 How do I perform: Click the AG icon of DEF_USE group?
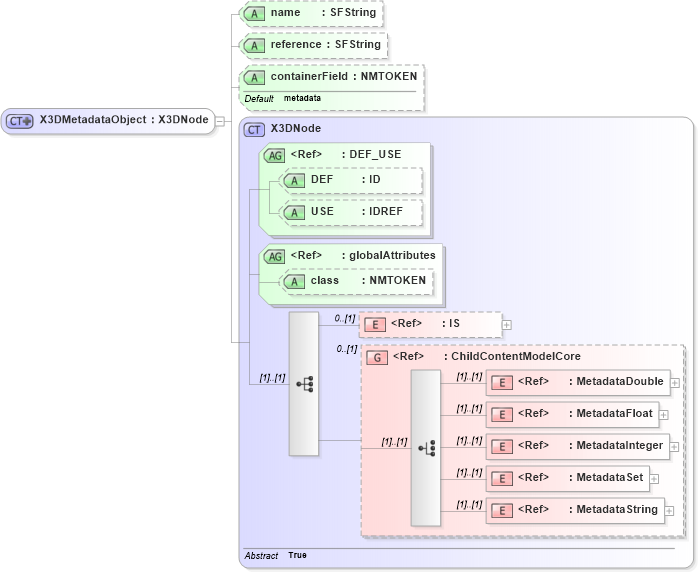coord(274,155)
